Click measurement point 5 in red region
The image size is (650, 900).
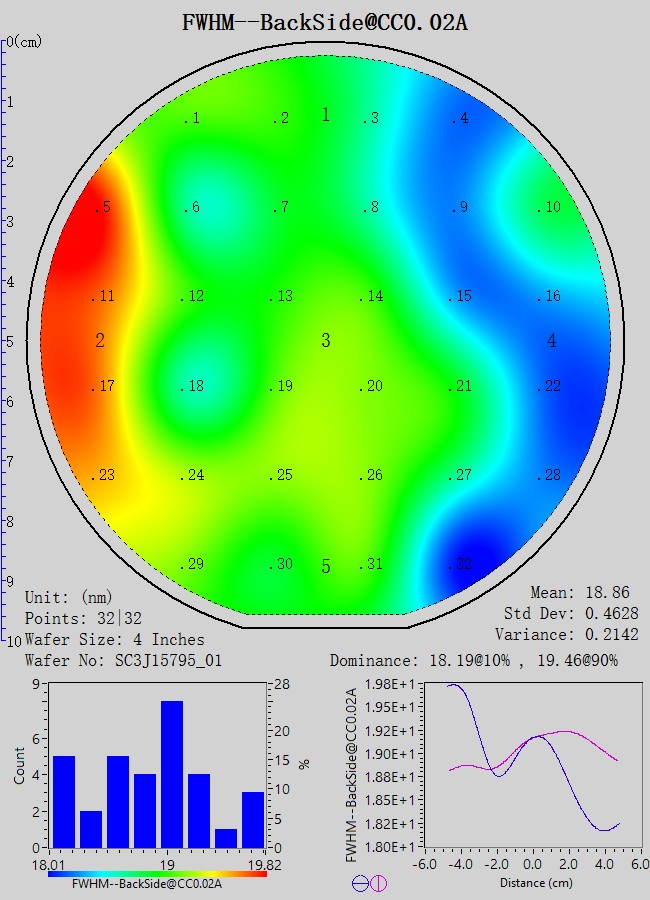click(x=102, y=208)
